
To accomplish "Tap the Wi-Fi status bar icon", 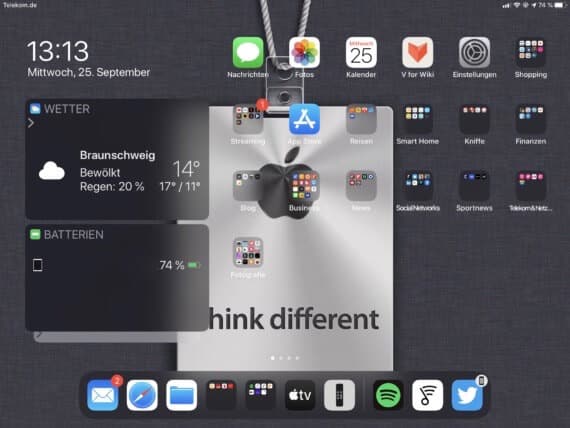I will click(517, 5).
